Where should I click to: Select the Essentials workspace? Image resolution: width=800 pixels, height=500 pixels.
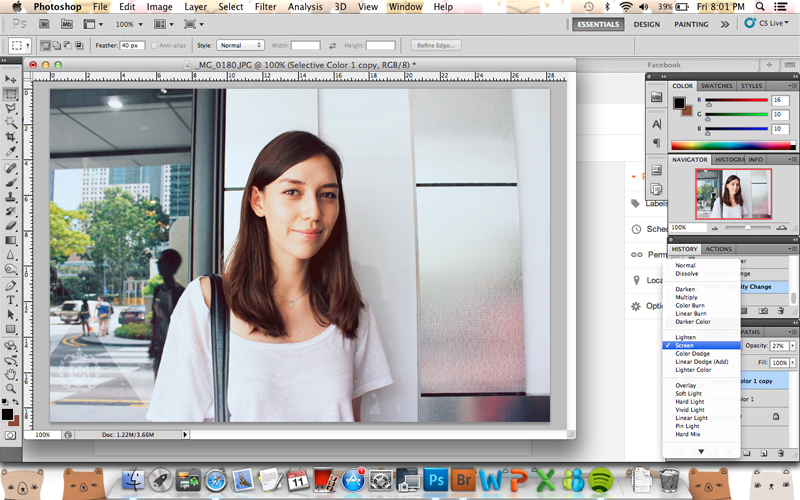(x=598, y=24)
